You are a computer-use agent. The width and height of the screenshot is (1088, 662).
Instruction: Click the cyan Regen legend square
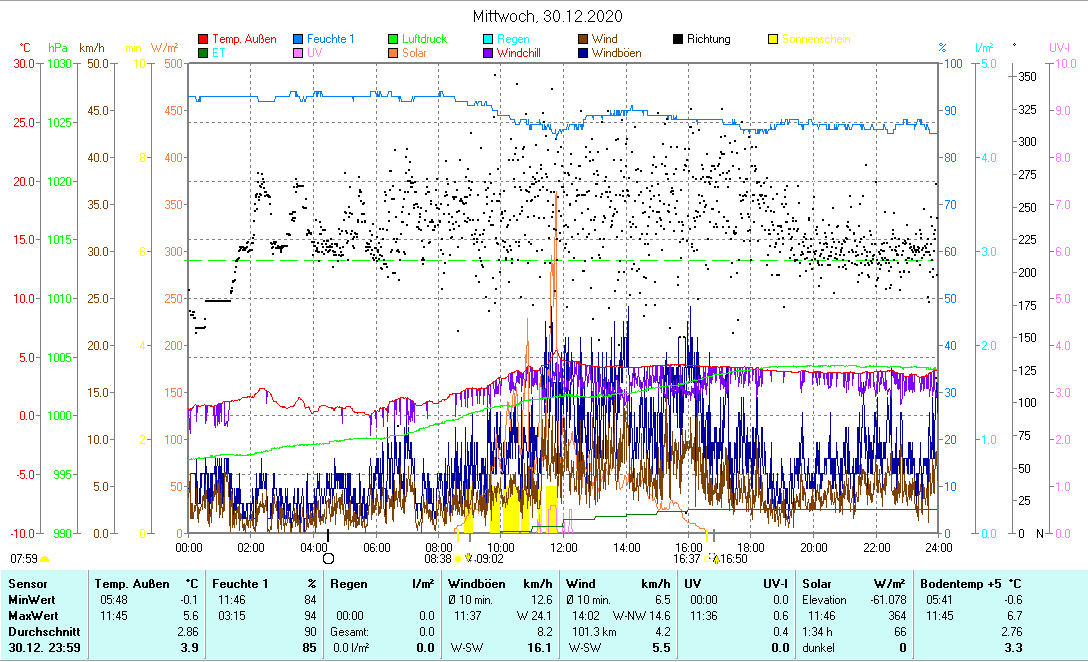[x=488, y=39]
